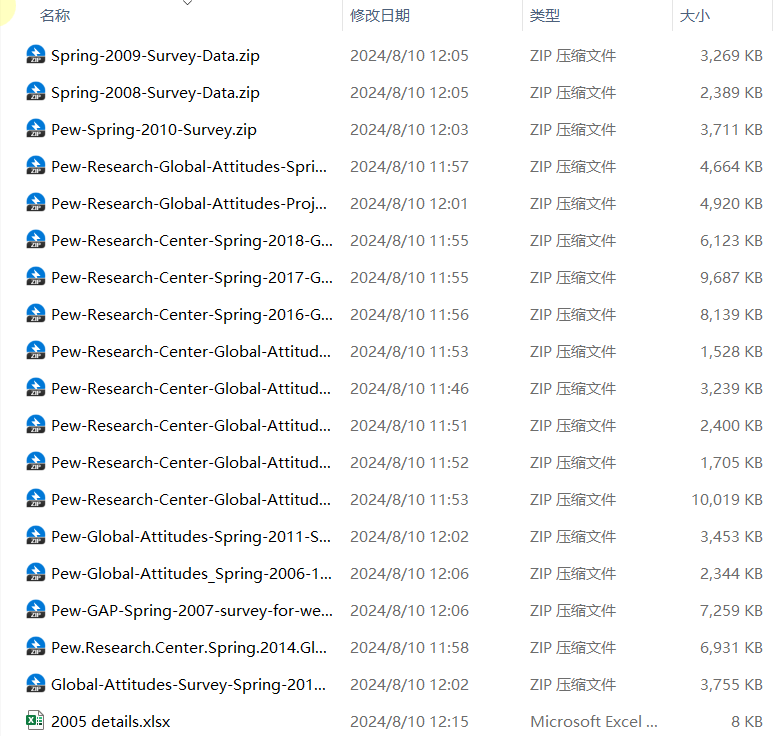Viewport: 781px width, 736px height.
Task: Sort by the 类型 column header
Action: (x=545, y=15)
